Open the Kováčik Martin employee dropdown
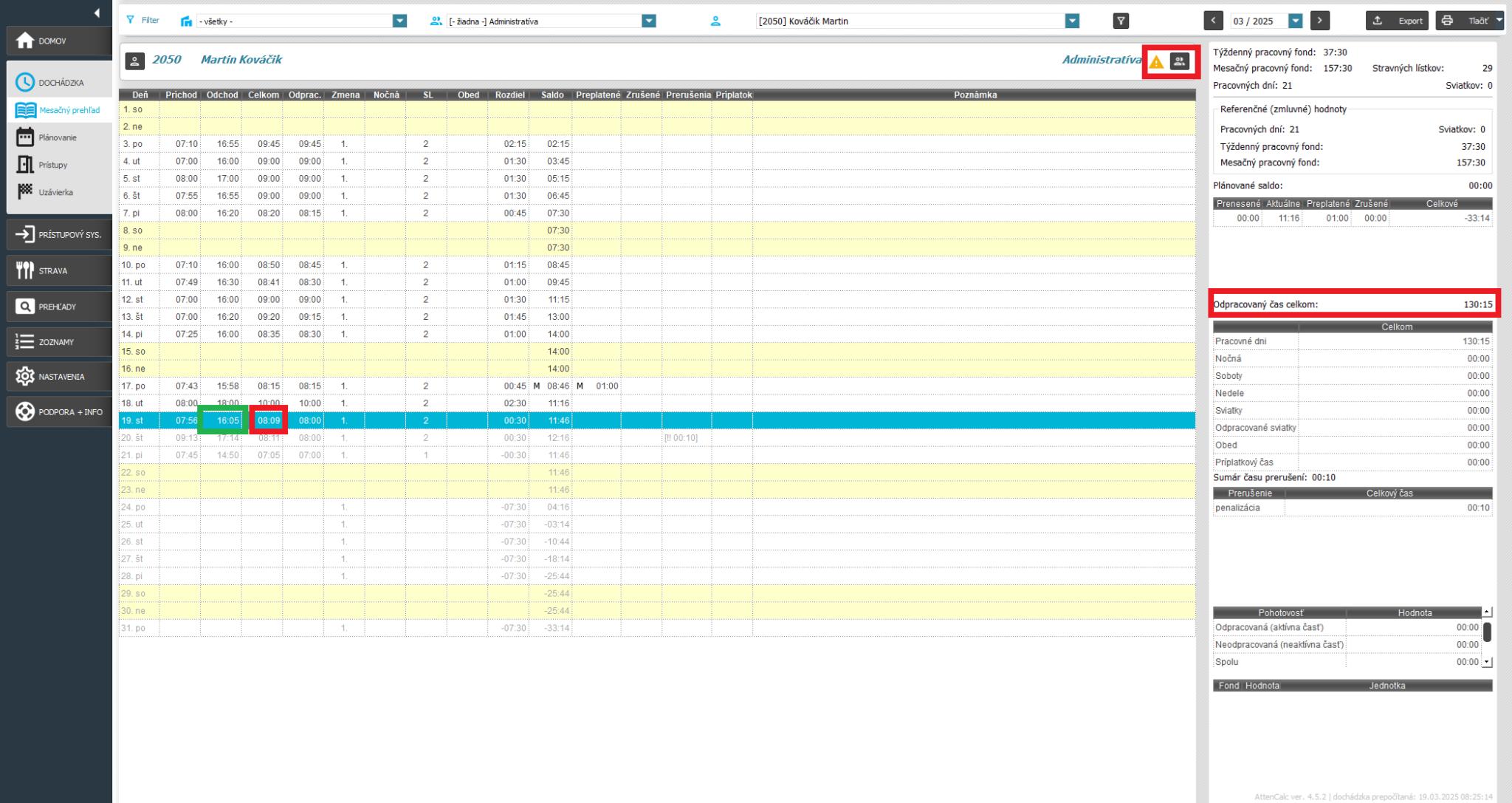The width and height of the screenshot is (1512, 803). click(x=1073, y=21)
